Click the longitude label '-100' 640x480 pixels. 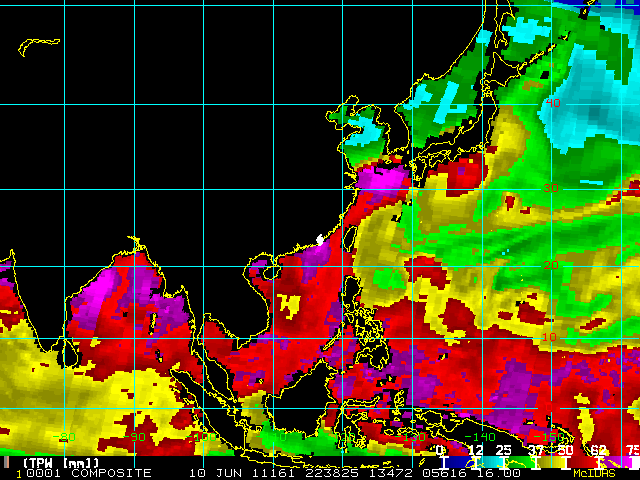(201, 437)
